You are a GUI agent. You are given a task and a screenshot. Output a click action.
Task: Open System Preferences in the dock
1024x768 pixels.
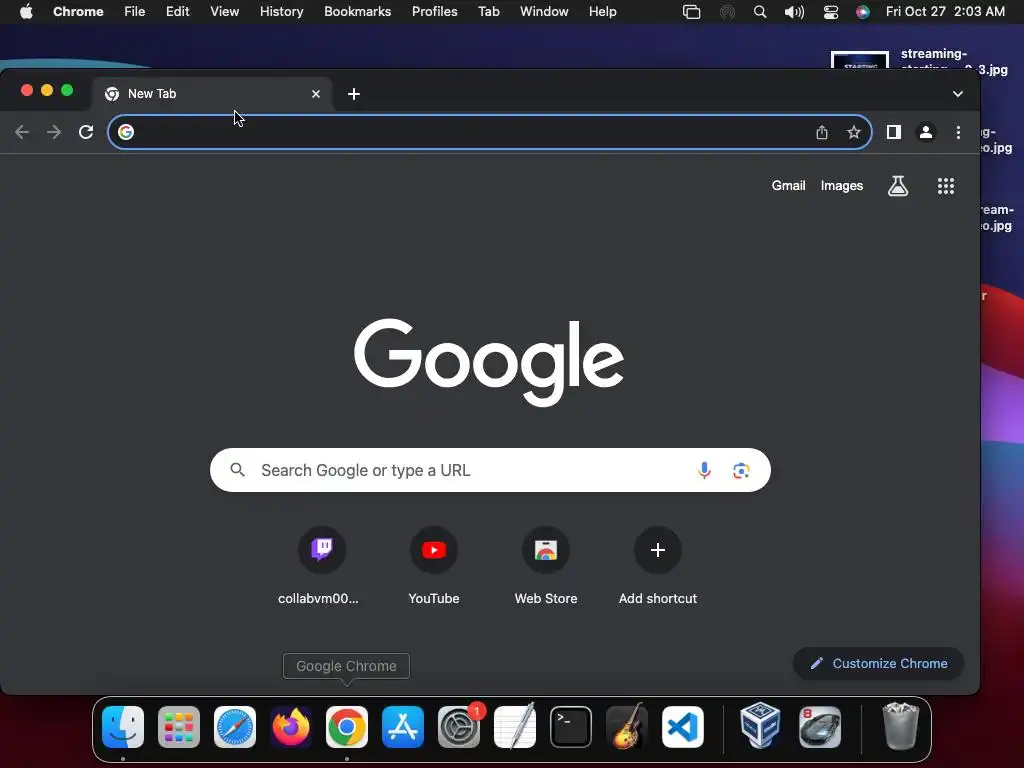(x=459, y=727)
